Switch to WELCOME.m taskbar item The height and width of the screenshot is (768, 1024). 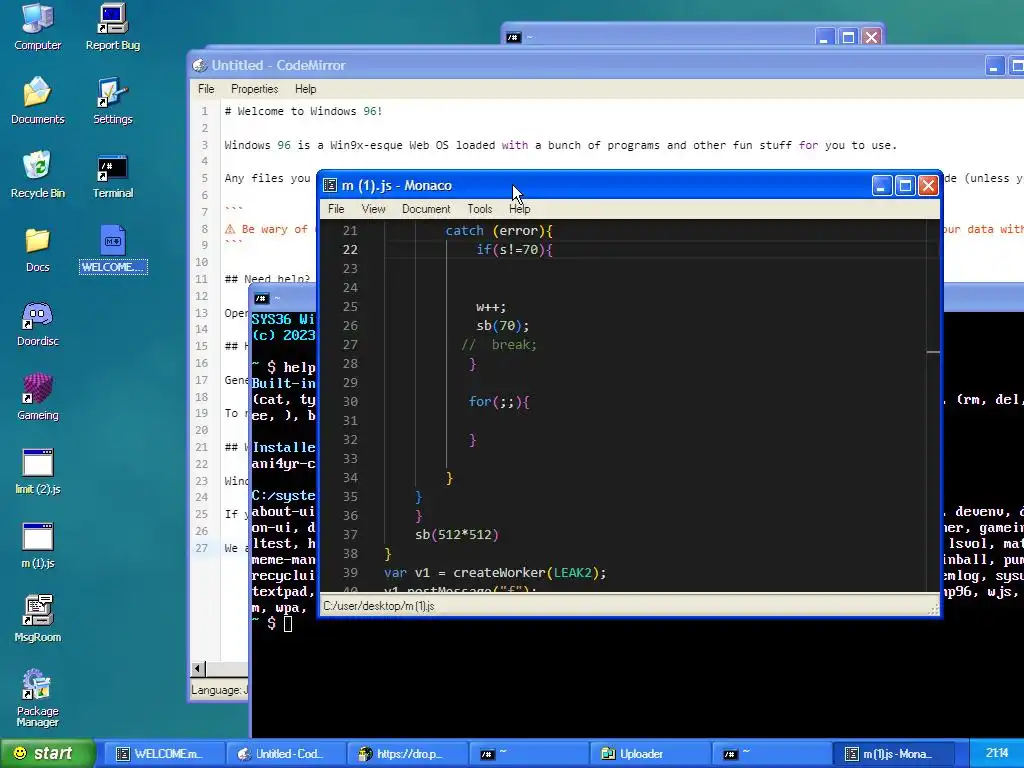[167, 754]
